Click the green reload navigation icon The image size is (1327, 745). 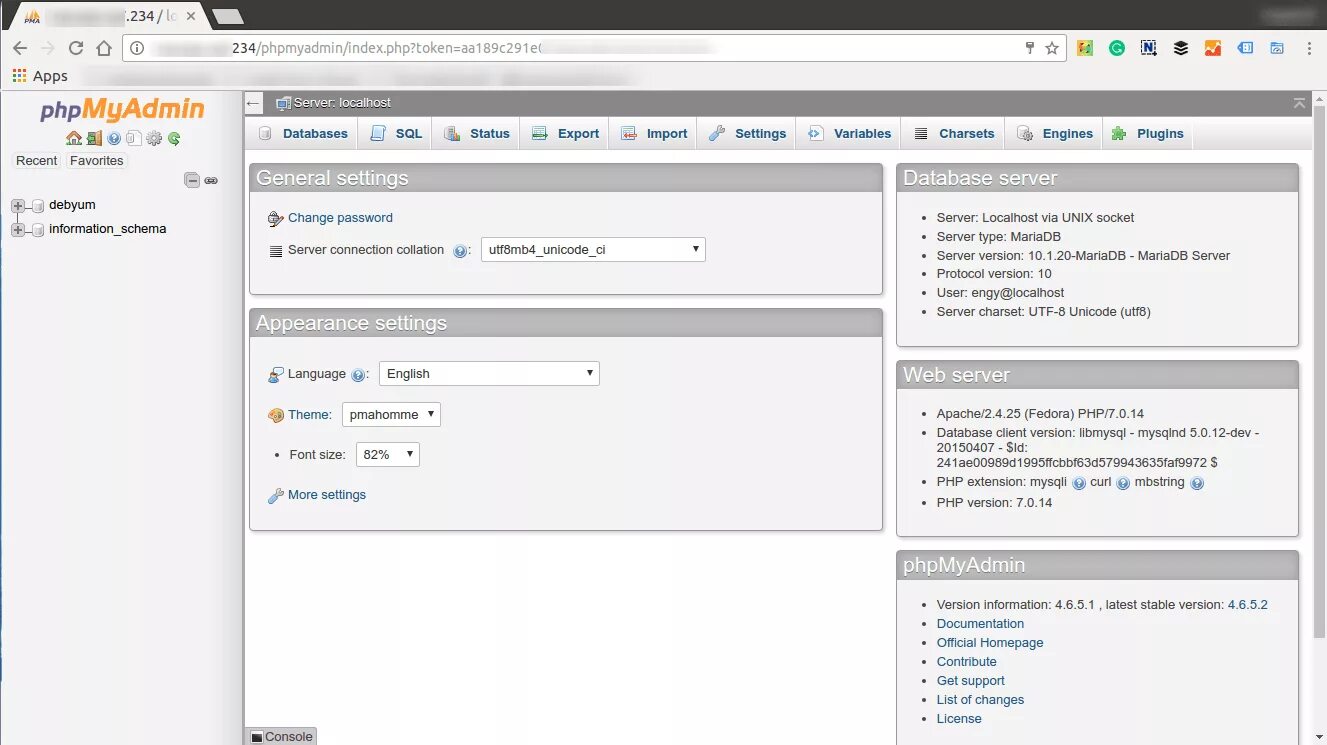coord(174,139)
